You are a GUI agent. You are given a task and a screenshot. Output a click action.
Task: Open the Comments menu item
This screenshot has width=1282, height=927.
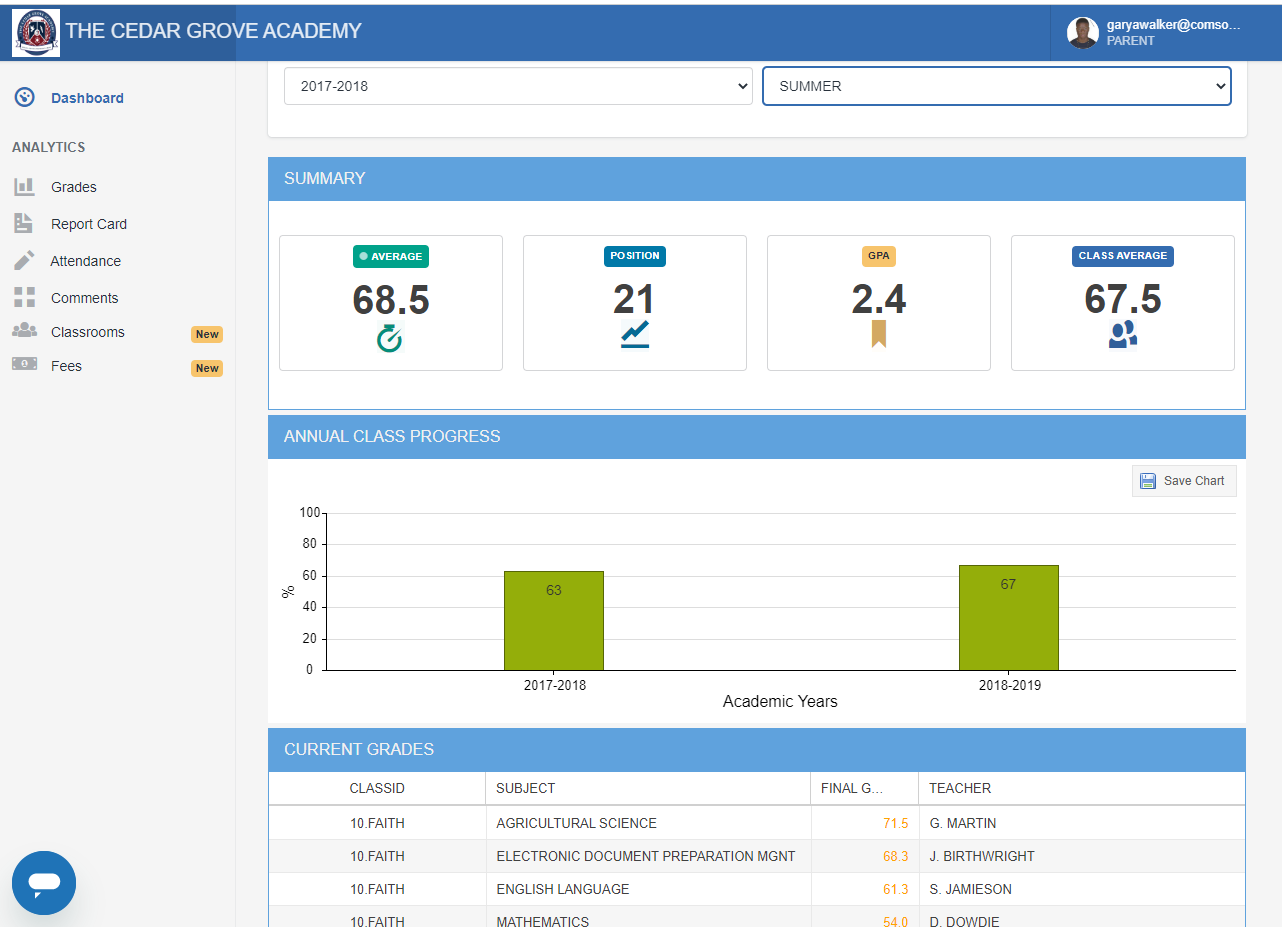85,298
